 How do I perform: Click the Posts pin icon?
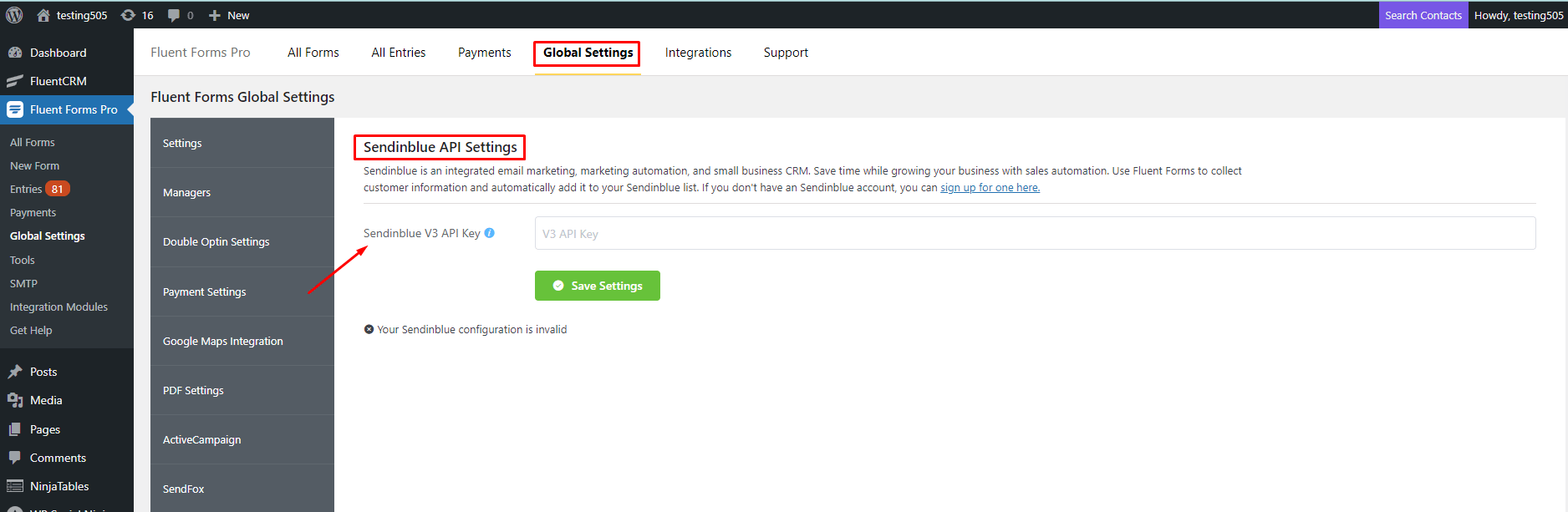click(15, 372)
